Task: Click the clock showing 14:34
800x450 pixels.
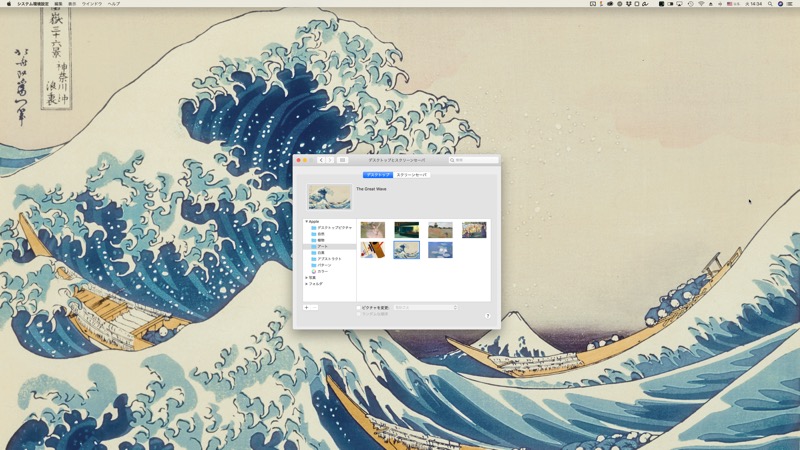Action: pos(753,4)
